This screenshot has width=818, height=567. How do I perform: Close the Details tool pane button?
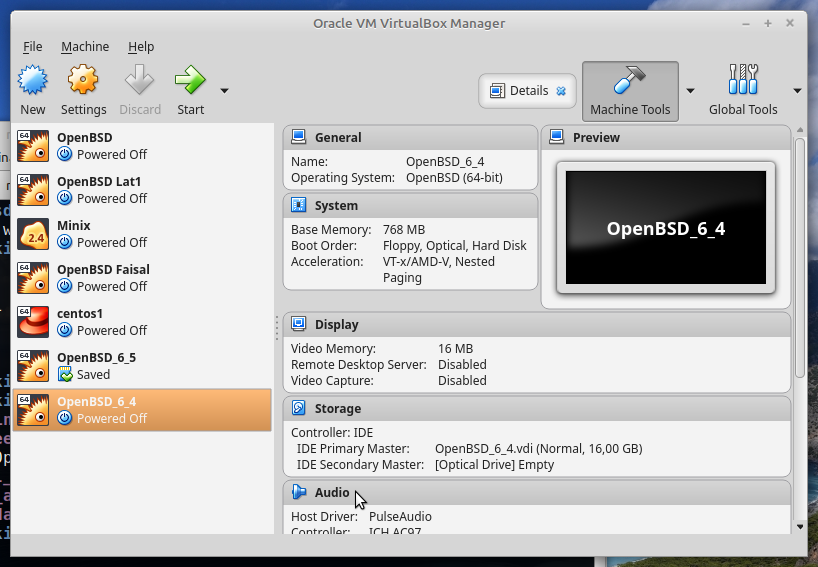(561, 91)
